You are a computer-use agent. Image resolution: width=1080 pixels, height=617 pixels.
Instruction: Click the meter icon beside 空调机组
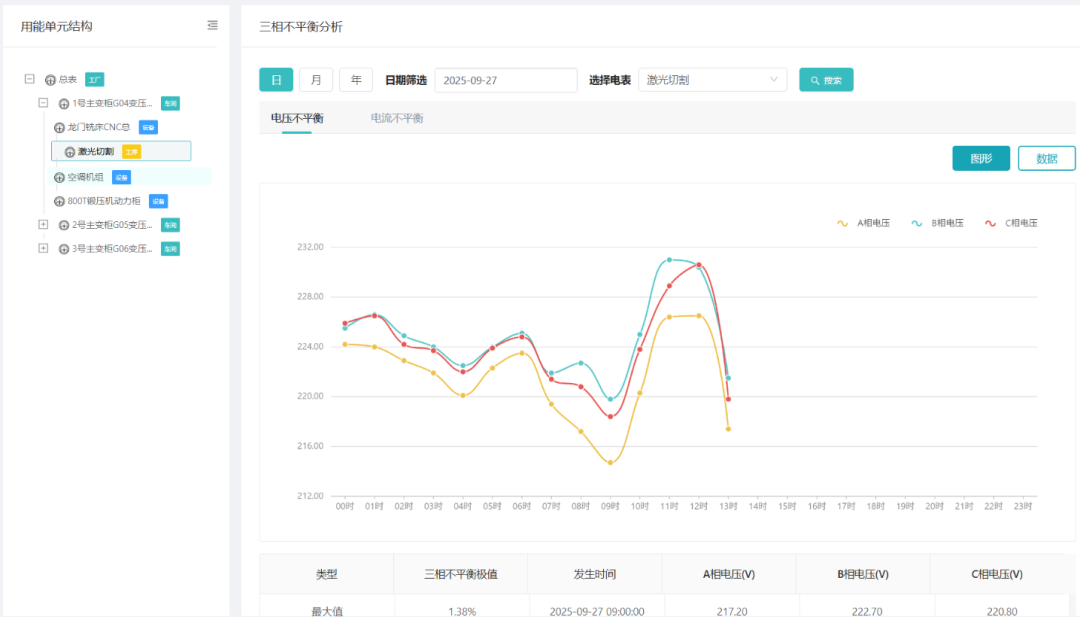coord(59,177)
